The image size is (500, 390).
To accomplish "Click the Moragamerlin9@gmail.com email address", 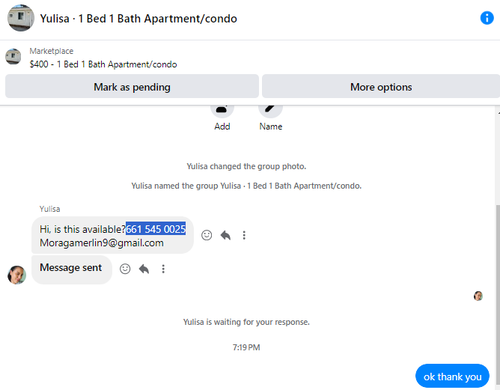I will [102, 243].
